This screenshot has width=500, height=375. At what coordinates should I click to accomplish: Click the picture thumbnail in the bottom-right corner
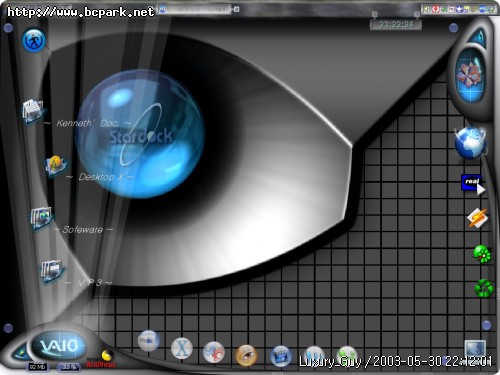coord(475,349)
